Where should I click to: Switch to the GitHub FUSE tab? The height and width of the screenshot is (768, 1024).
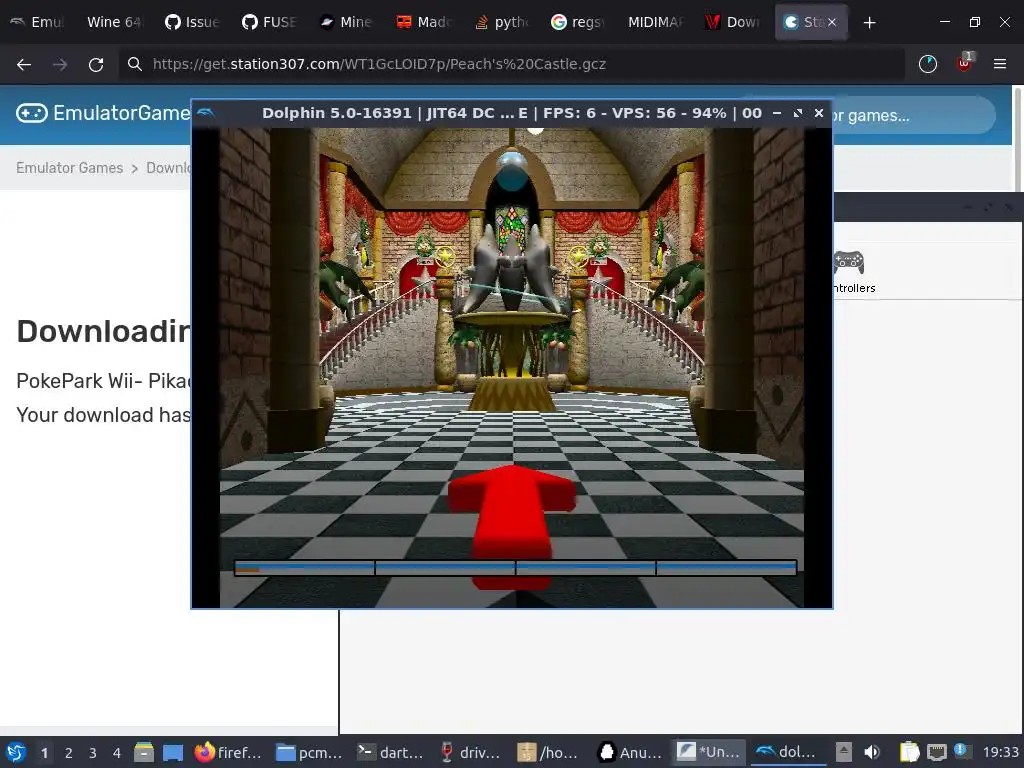pos(269,22)
